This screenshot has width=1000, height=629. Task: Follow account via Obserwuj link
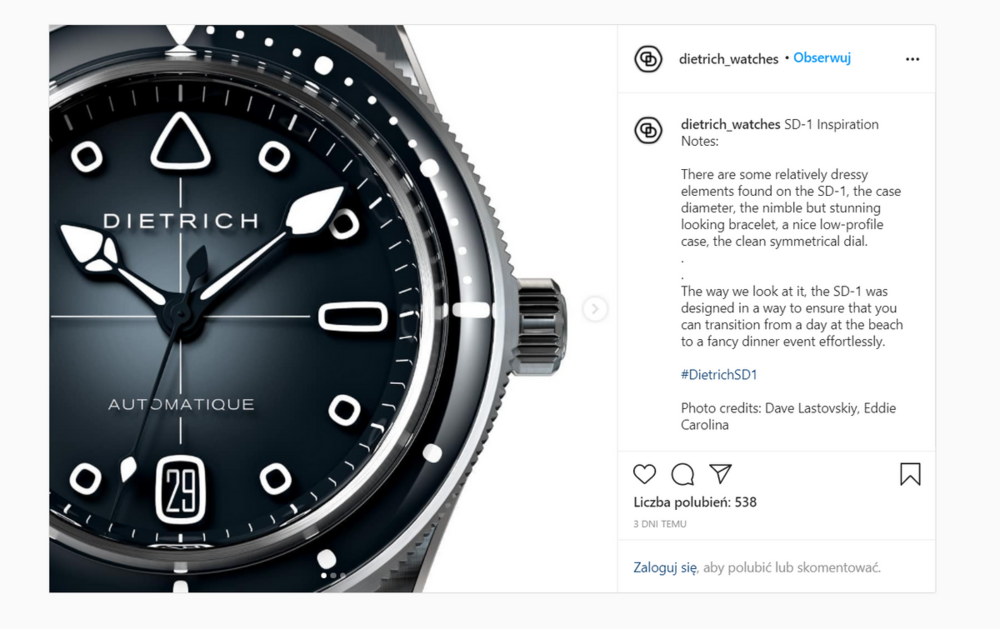[x=822, y=57]
